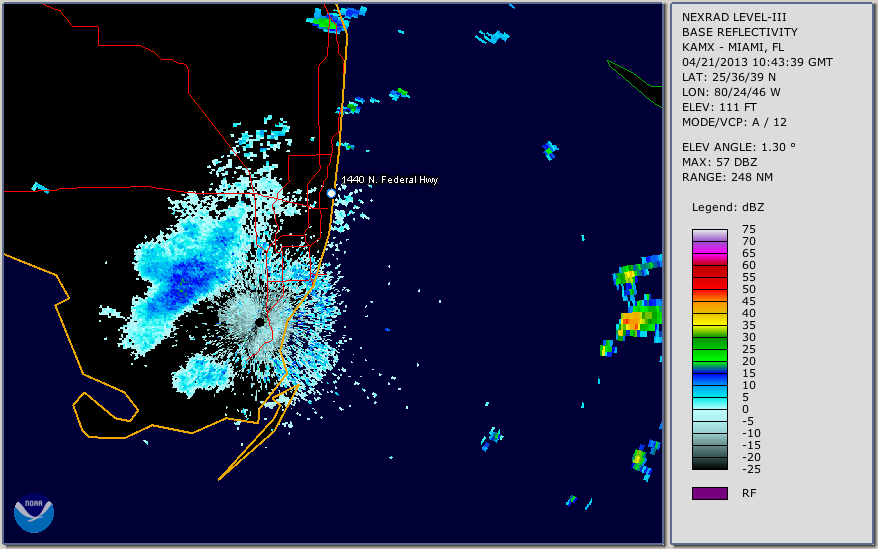Click the "-15" legend scale value
The height and width of the screenshot is (549, 878).
click(x=751, y=445)
